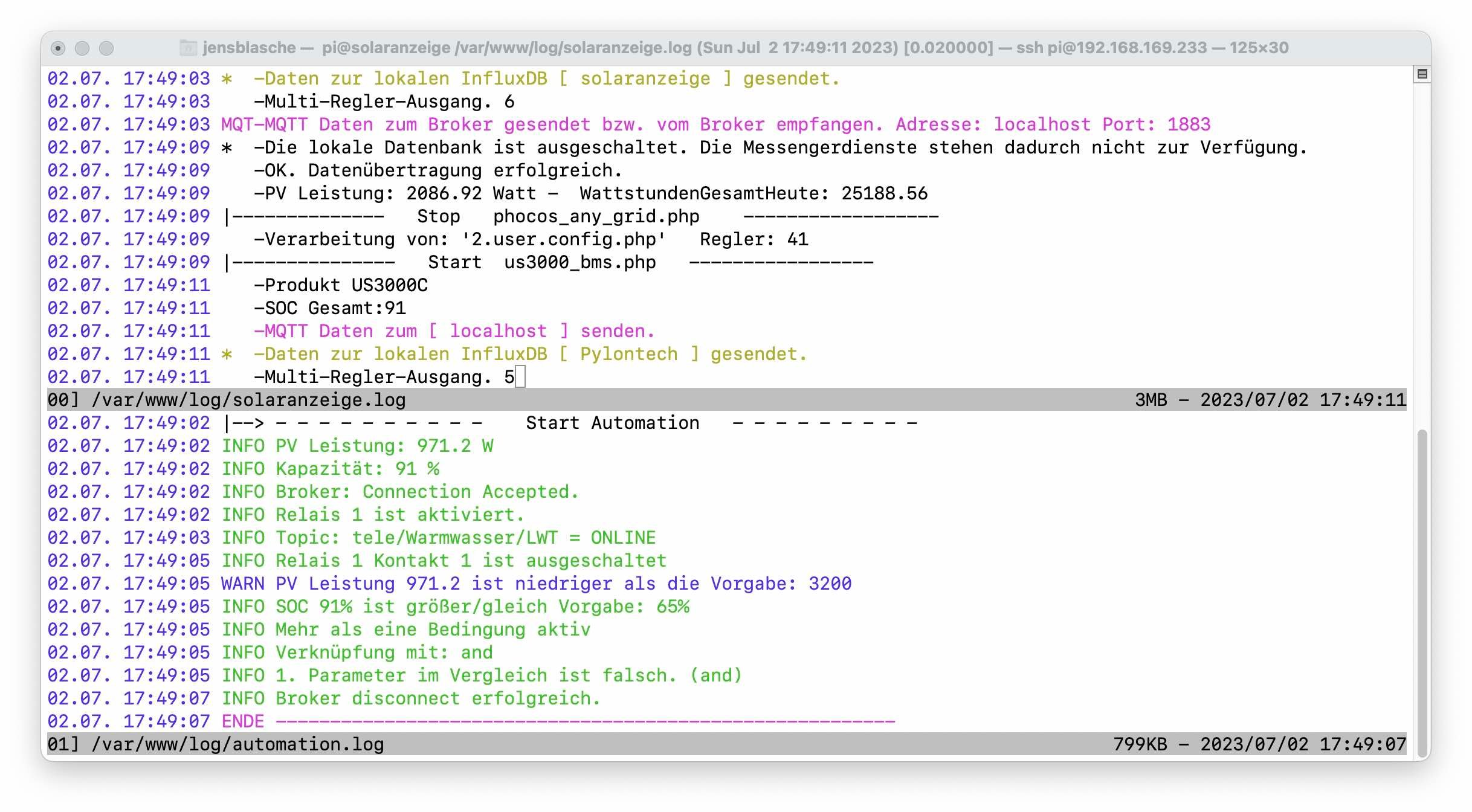Image resolution: width=1472 pixels, height=812 pixels.
Task: Minimize the terminal window
Action: (82, 48)
